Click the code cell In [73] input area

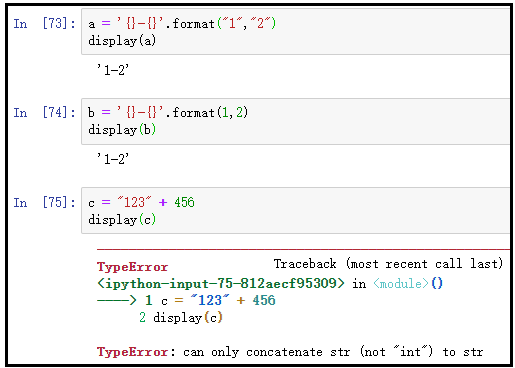tap(295, 32)
